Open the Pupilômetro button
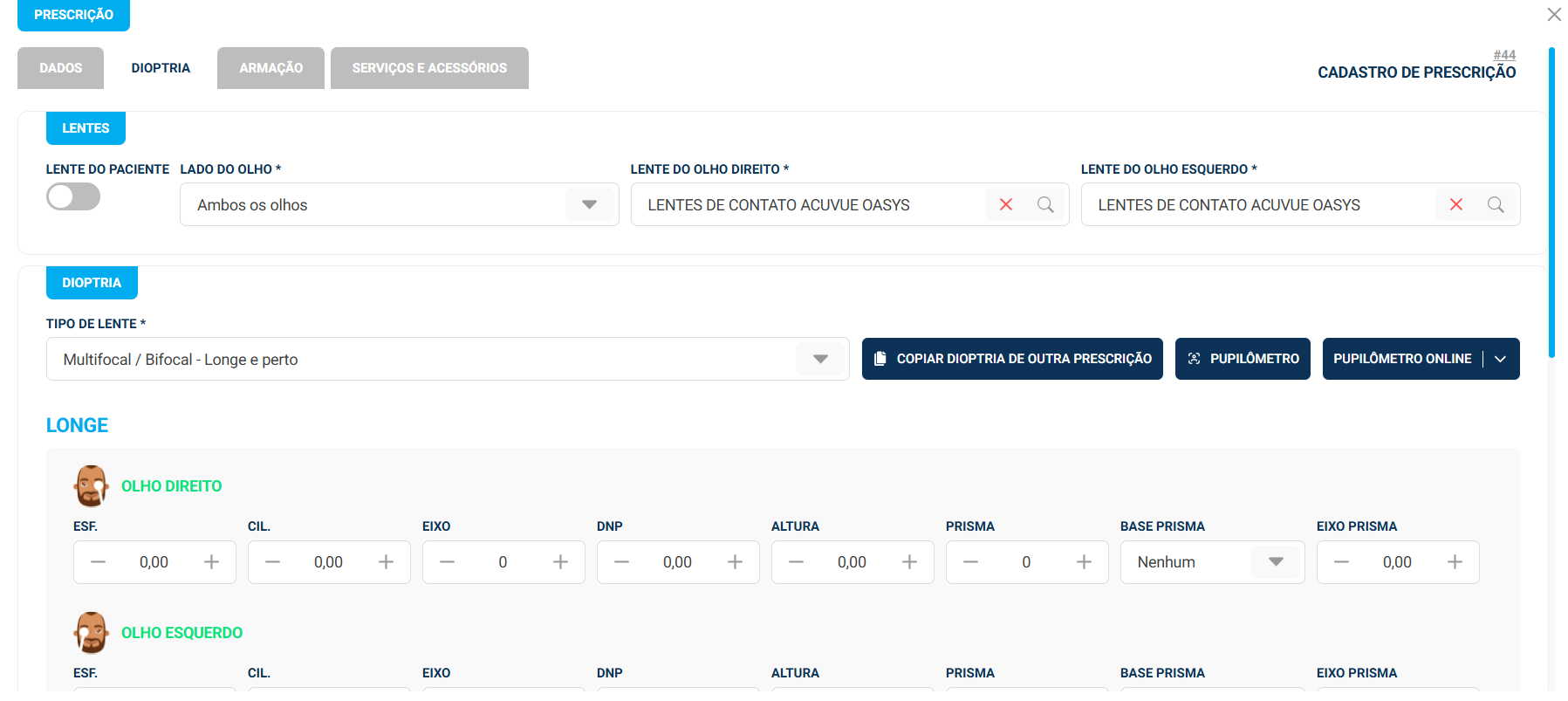The height and width of the screenshot is (701, 1568). coord(1243,359)
